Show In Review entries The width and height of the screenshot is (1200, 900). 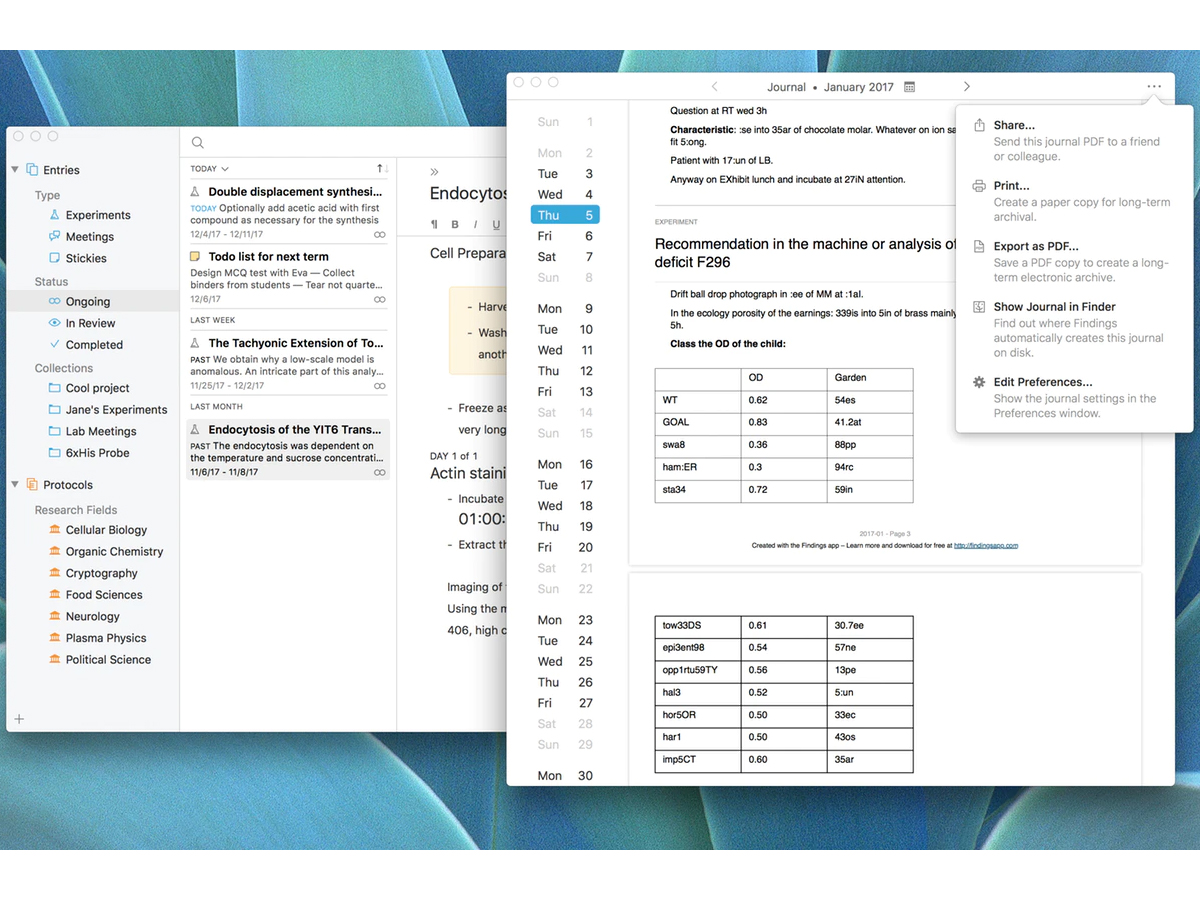tap(90, 323)
